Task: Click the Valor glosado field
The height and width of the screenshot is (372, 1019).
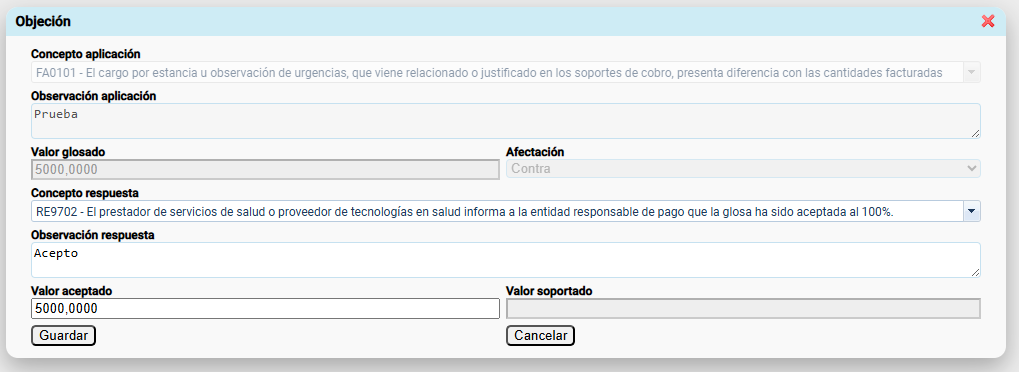Action: pyautogui.click(x=265, y=169)
